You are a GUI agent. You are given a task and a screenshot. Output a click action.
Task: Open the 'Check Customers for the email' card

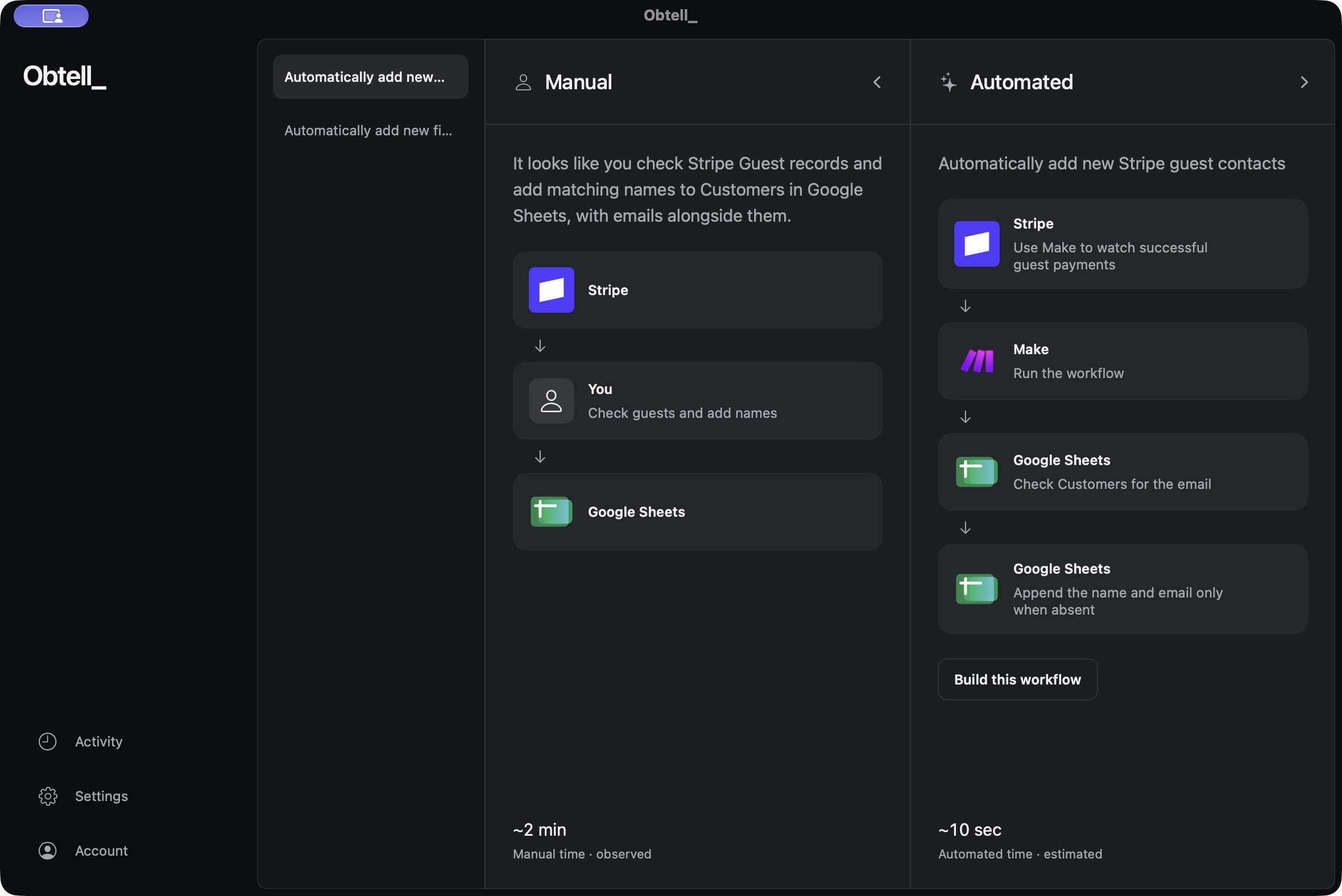(x=1122, y=471)
